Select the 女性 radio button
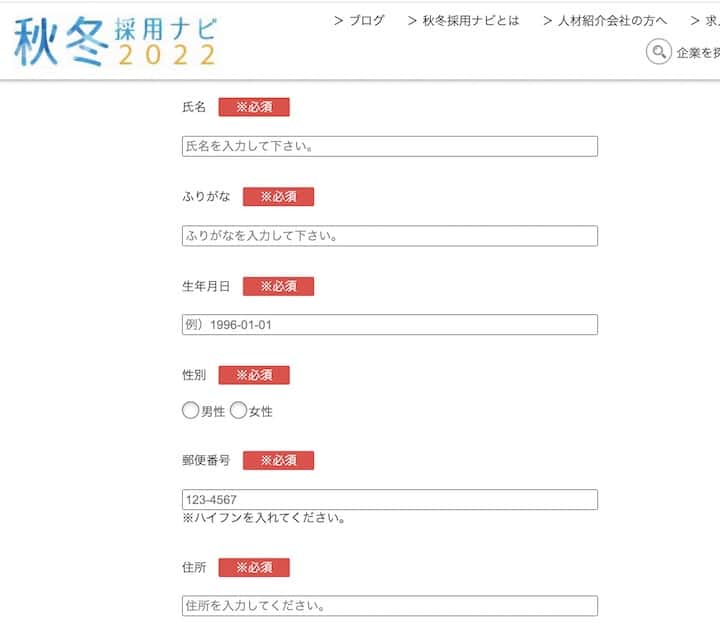This screenshot has height=632, width=720. click(x=239, y=410)
